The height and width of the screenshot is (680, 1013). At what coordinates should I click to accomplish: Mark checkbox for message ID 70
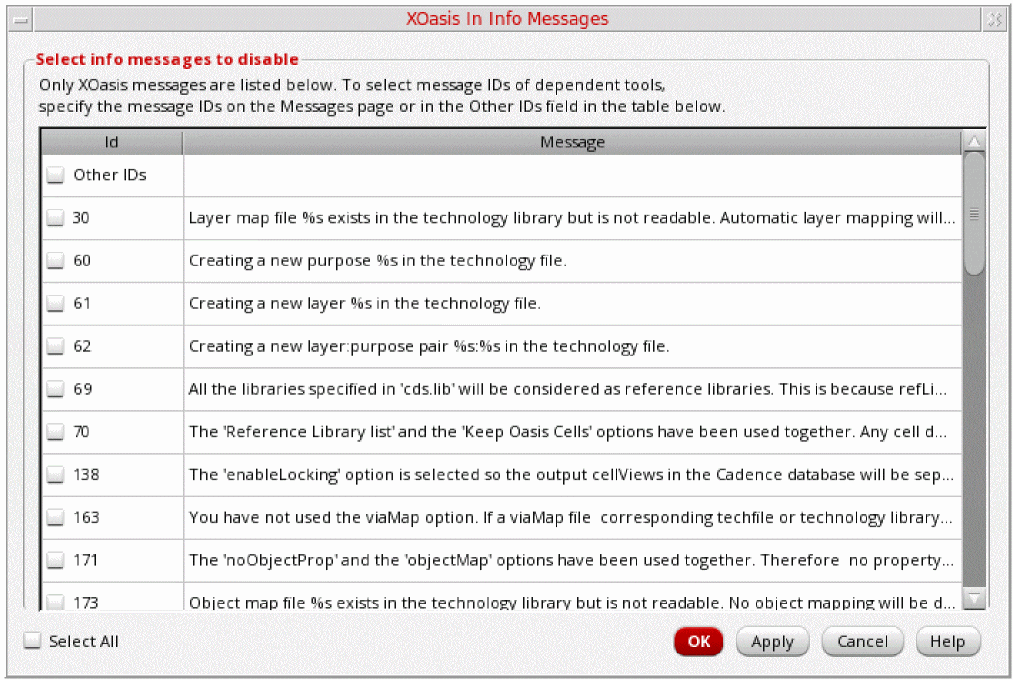56,431
